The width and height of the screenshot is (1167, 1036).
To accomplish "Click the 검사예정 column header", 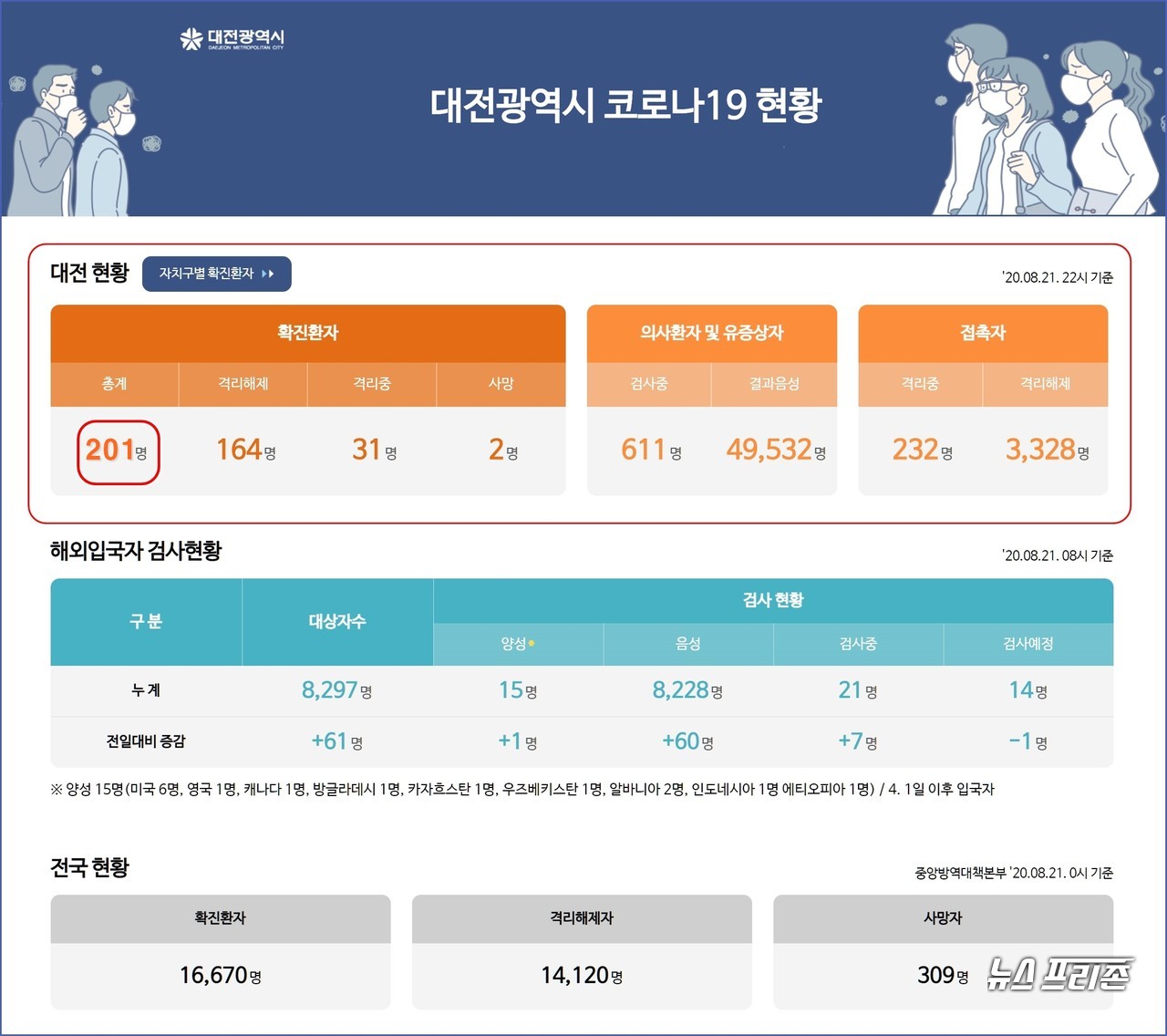I will point(1028,644).
